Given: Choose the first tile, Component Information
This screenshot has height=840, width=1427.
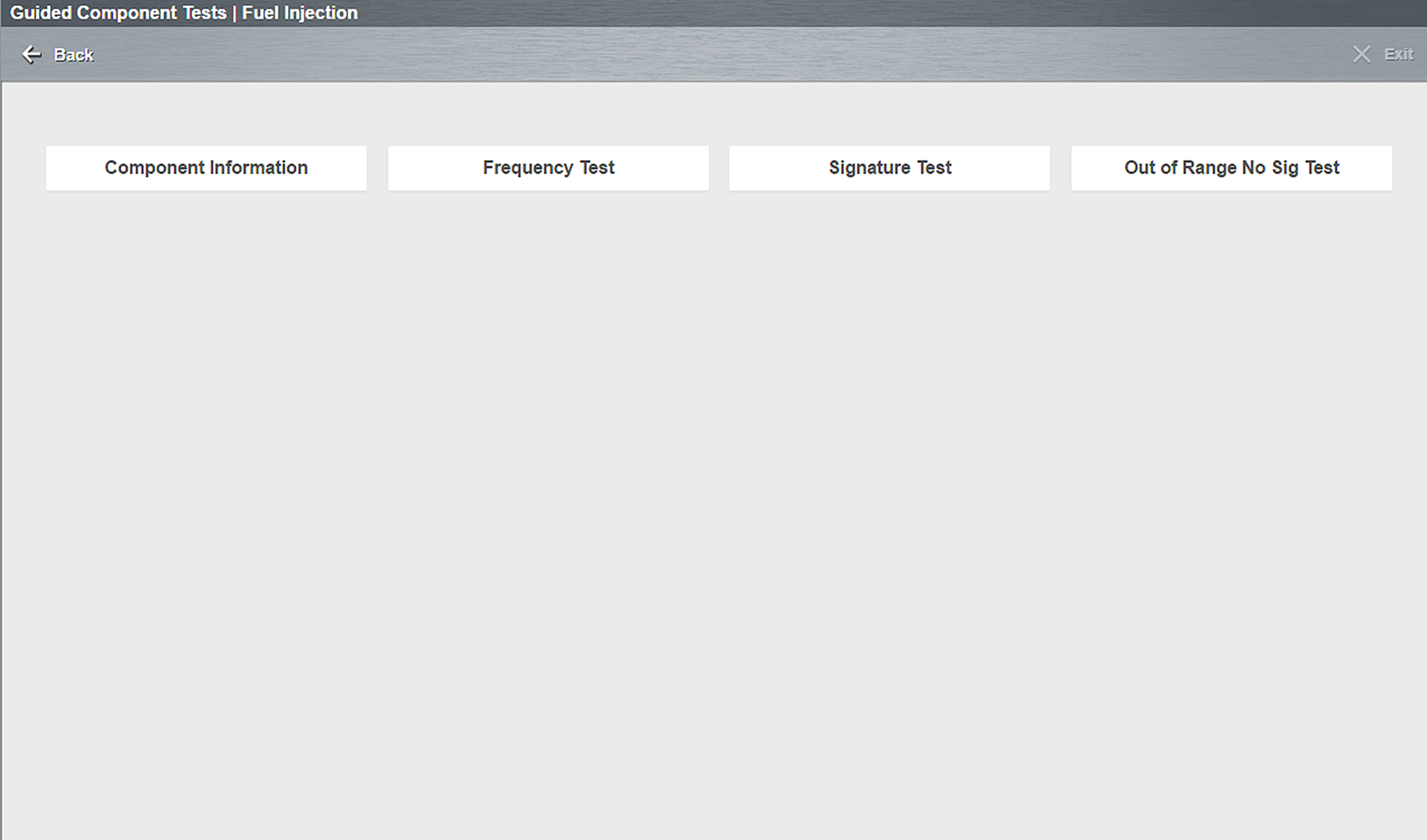Looking at the screenshot, I should pyautogui.click(x=206, y=168).
